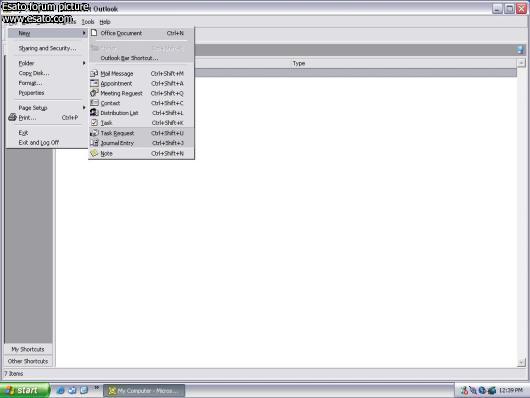Image resolution: width=530 pixels, height=398 pixels.
Task: Choose the Distribution List icon
Action: (94, 113)
